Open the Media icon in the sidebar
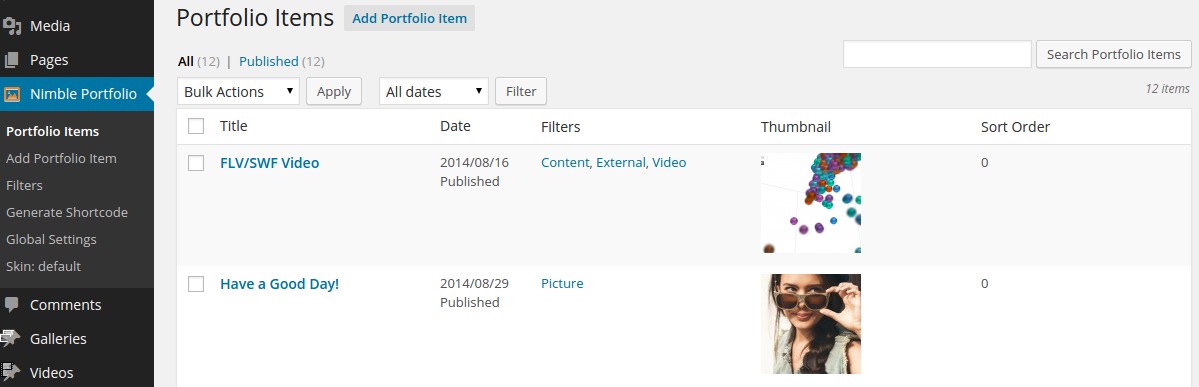Viewport: 1199px width, 387px height. point(11,26)
